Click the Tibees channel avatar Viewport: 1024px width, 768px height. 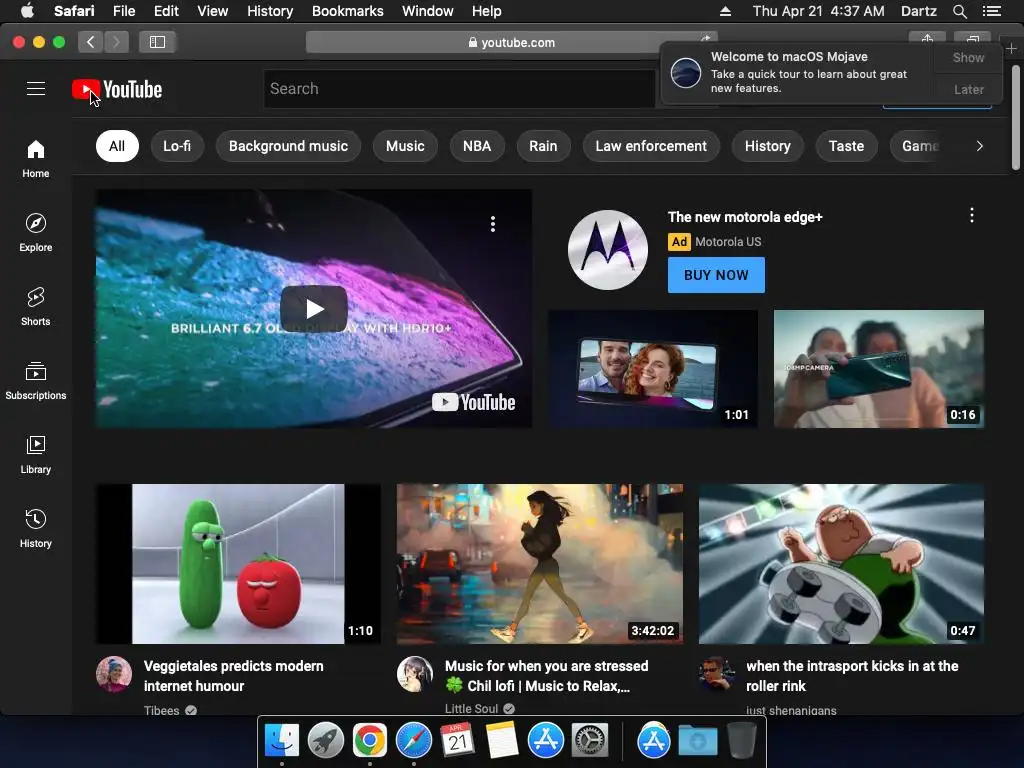[114, 674]
